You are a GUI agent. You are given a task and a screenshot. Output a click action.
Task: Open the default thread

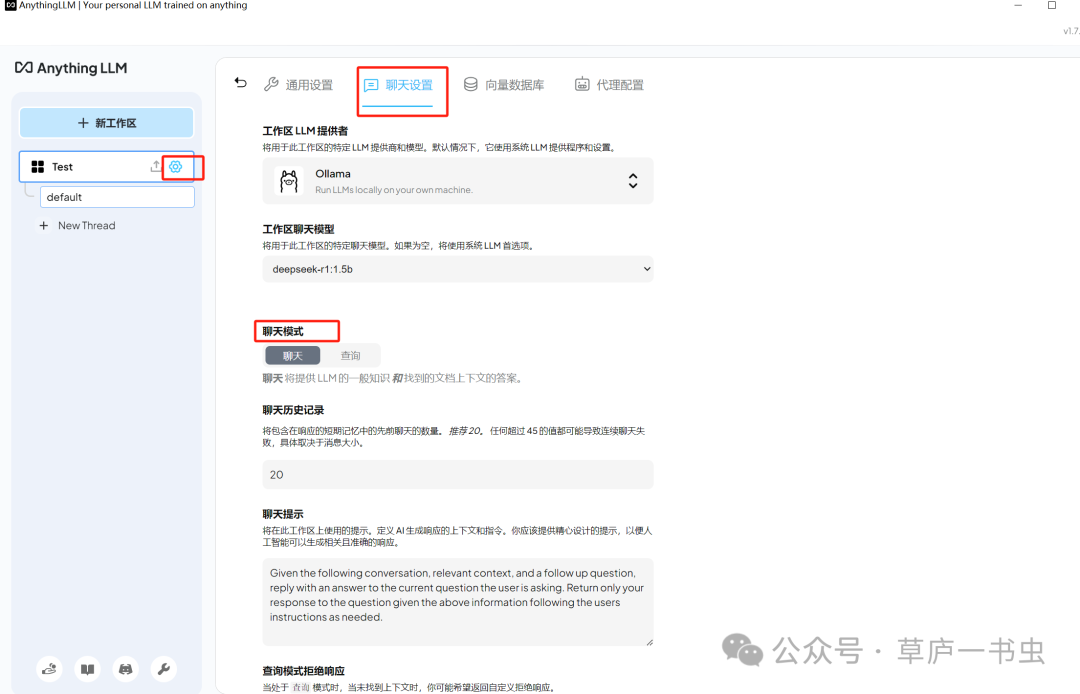pyautogui.click(x=117, y=197)
